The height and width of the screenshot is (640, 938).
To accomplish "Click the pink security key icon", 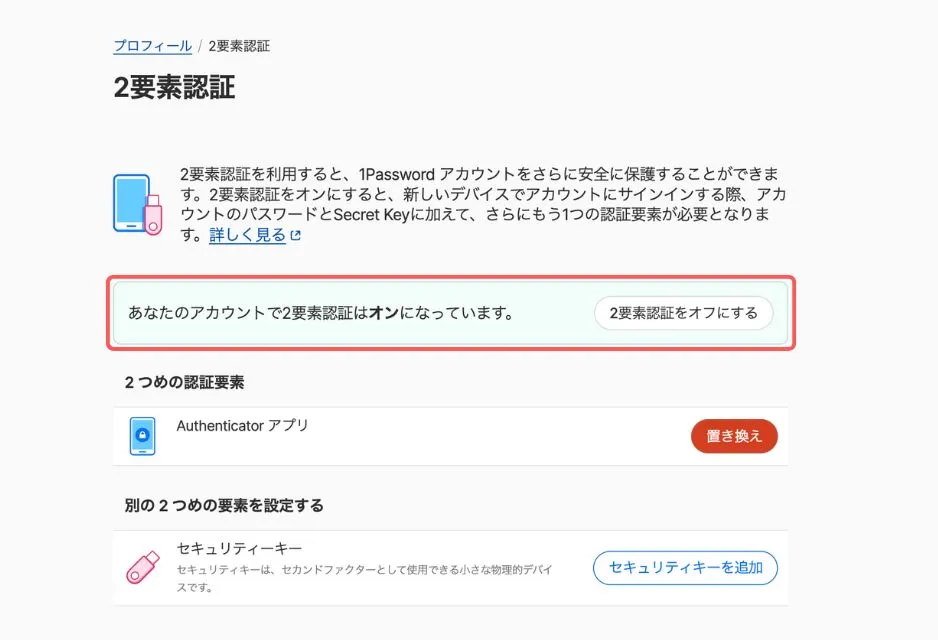I will click(x=142, y=567).
